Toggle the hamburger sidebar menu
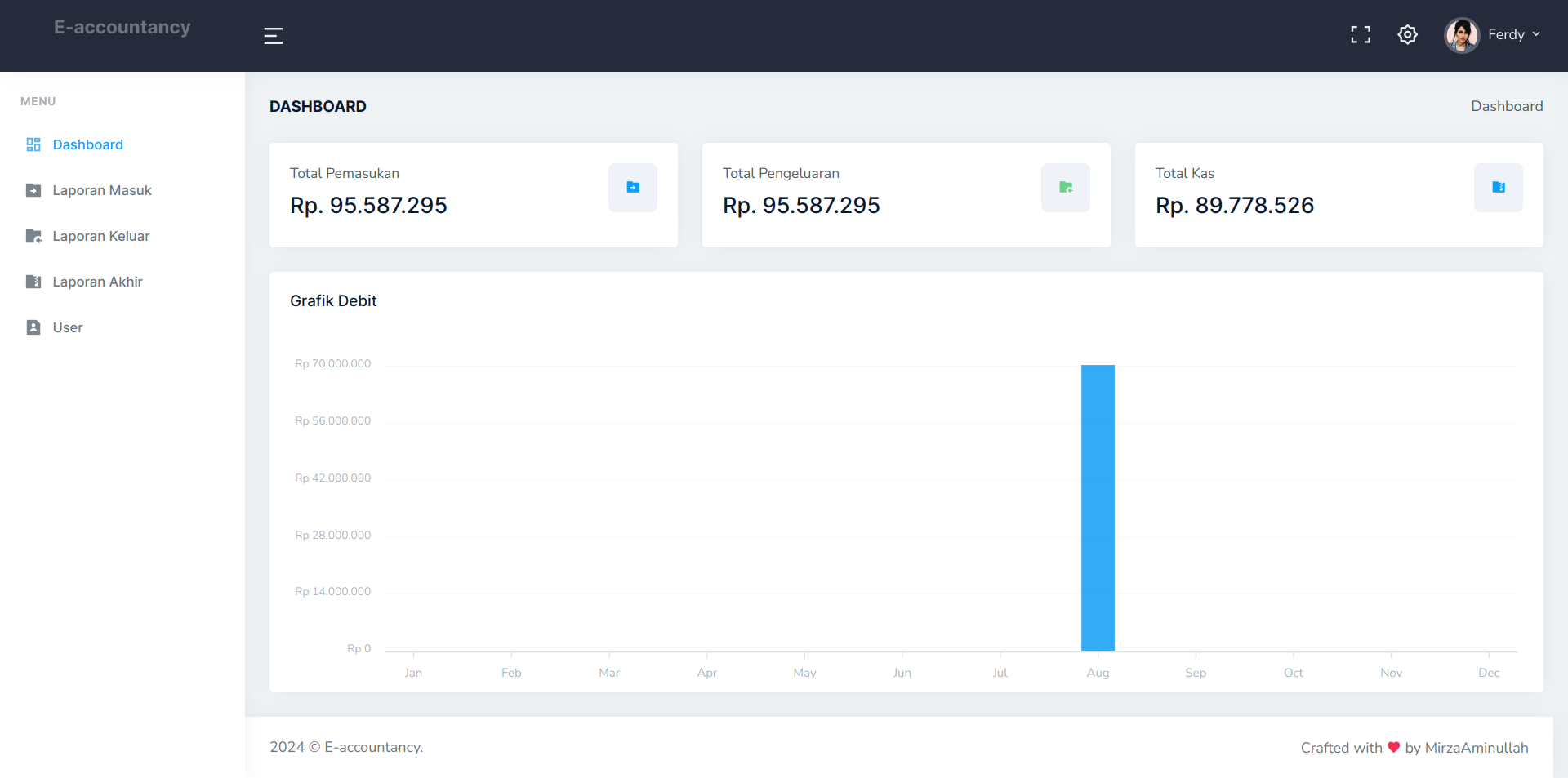Viewport: 1568px width, 778px height. 274,36
